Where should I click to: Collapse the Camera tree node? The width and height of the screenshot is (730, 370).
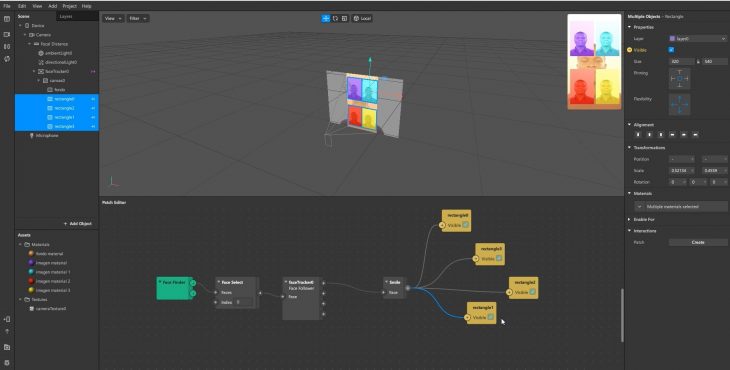pyautogui.click(x=25, y=35)
